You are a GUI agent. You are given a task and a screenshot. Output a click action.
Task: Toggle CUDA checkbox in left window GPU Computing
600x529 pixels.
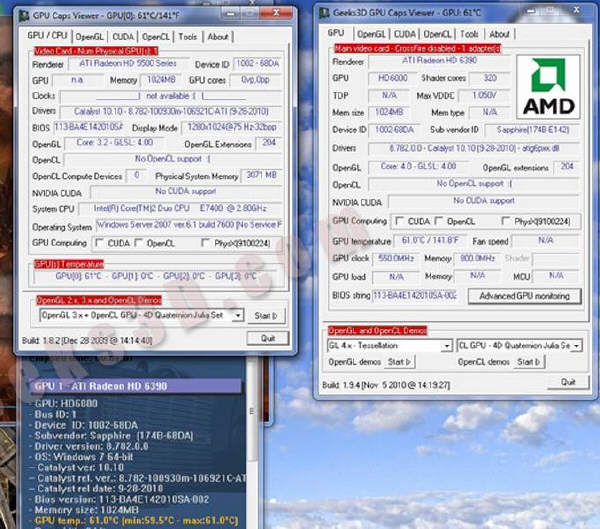(x=99, y=243)
